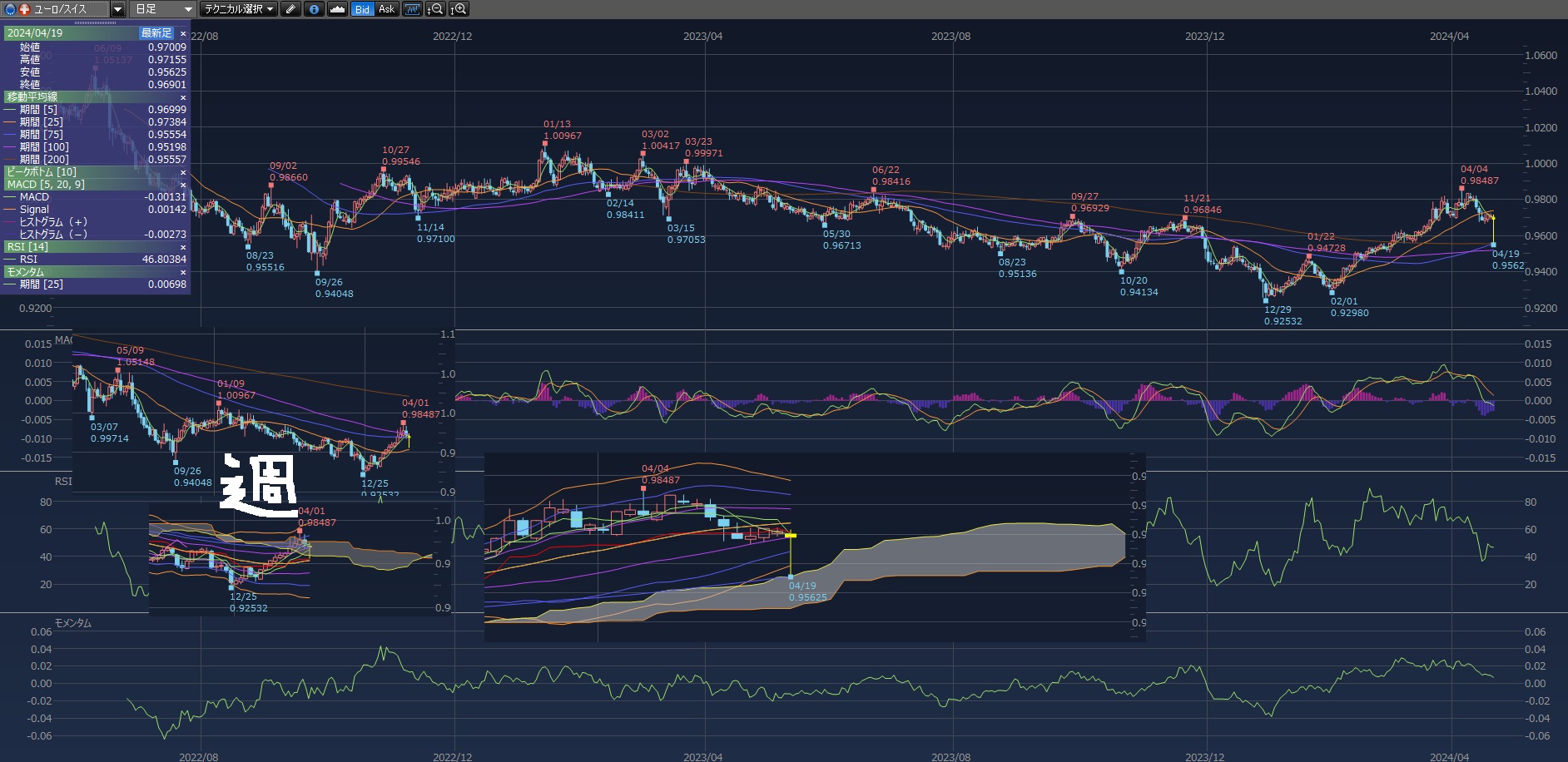Click the mountain chart-type icon
Image resolution: width=1568 pixels, height=762 pixels.
[337, 9]
